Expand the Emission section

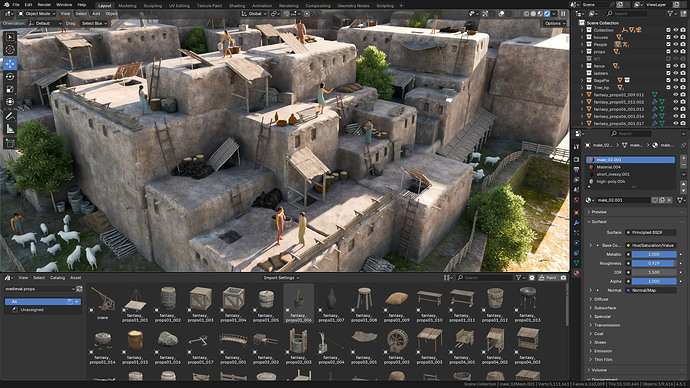pos(603,351)
